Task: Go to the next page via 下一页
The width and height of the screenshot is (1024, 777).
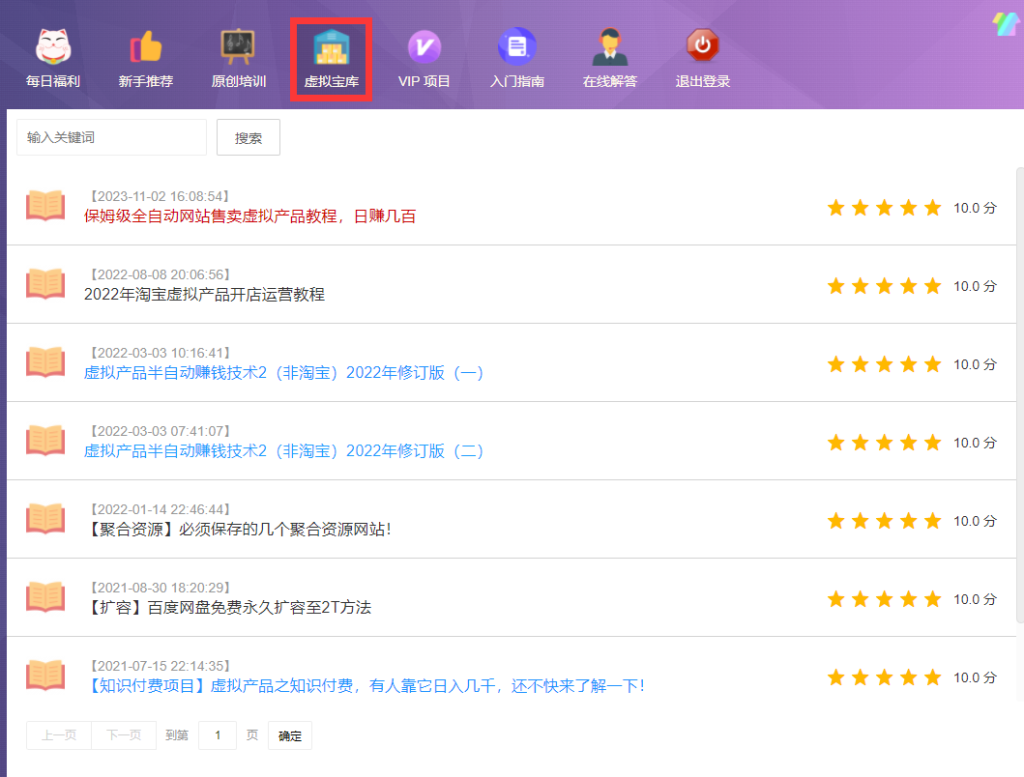Action: [123, 735]
